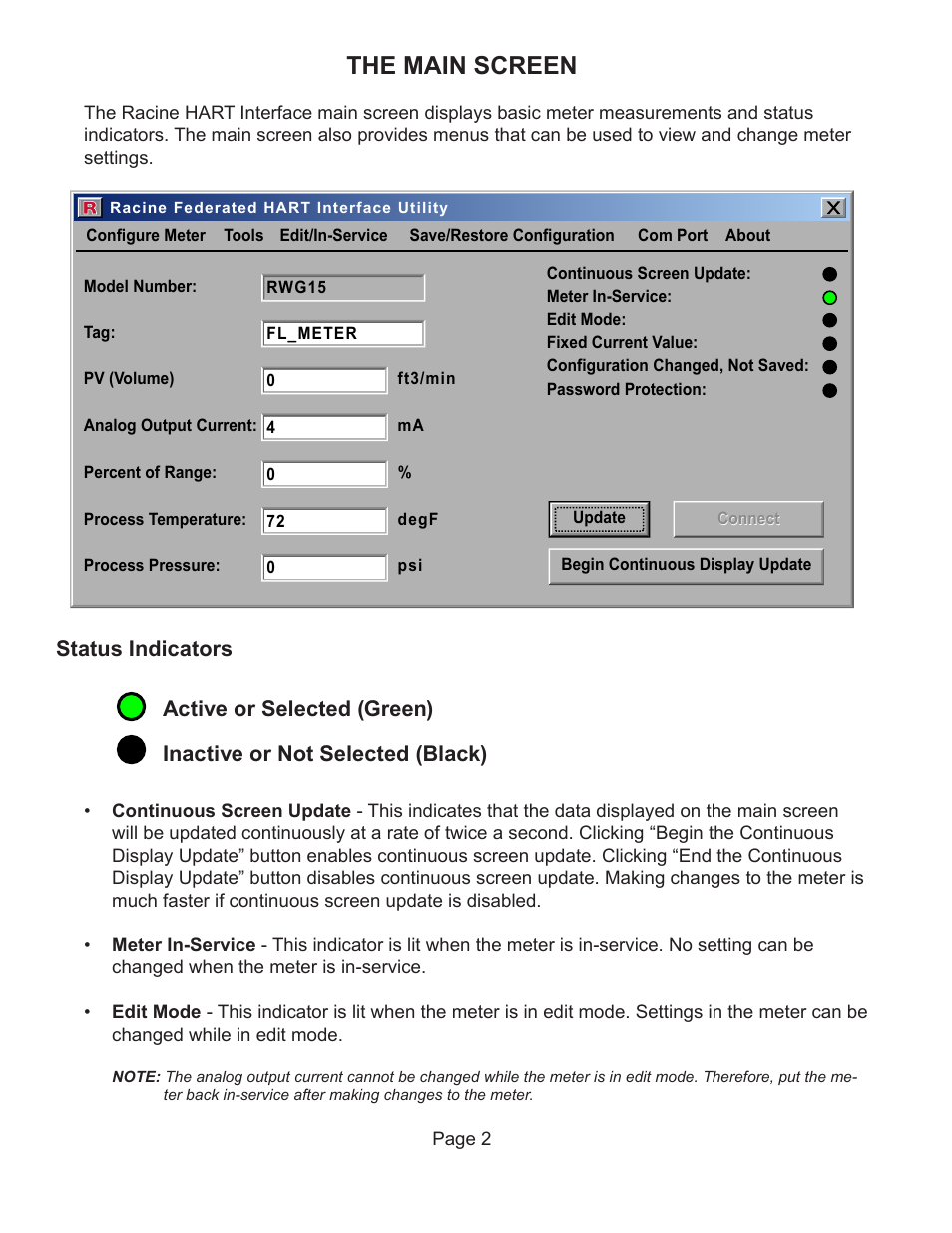
Task: Click the Fixed Current Value indicator dot
Action: click(x=829, y=344)
